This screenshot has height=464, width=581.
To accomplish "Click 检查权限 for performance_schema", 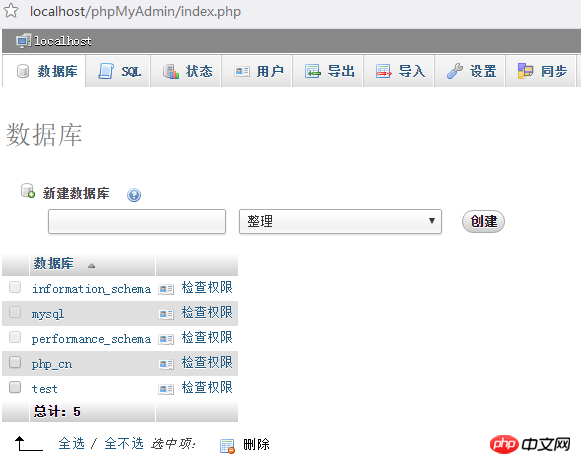I will pos(207,338).
